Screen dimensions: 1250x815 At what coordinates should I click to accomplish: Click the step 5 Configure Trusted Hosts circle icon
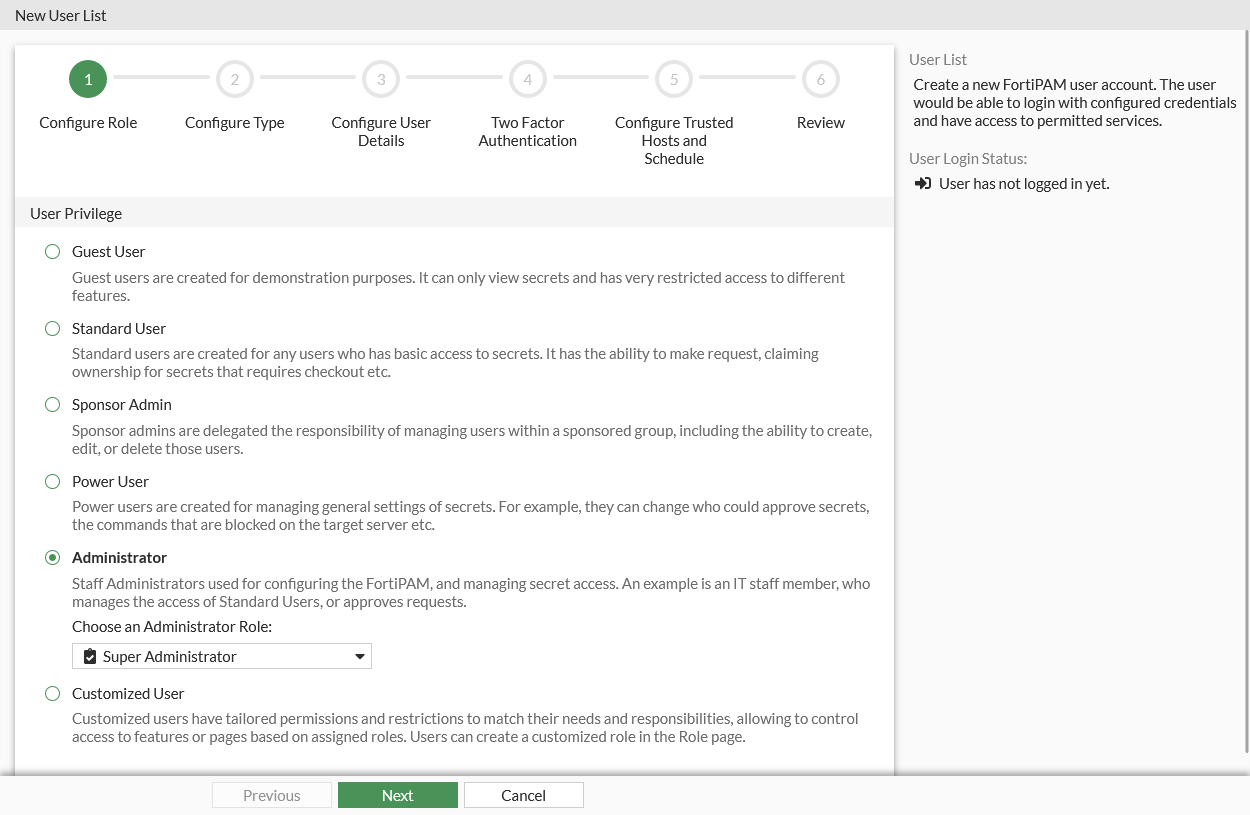coord(673,79)
